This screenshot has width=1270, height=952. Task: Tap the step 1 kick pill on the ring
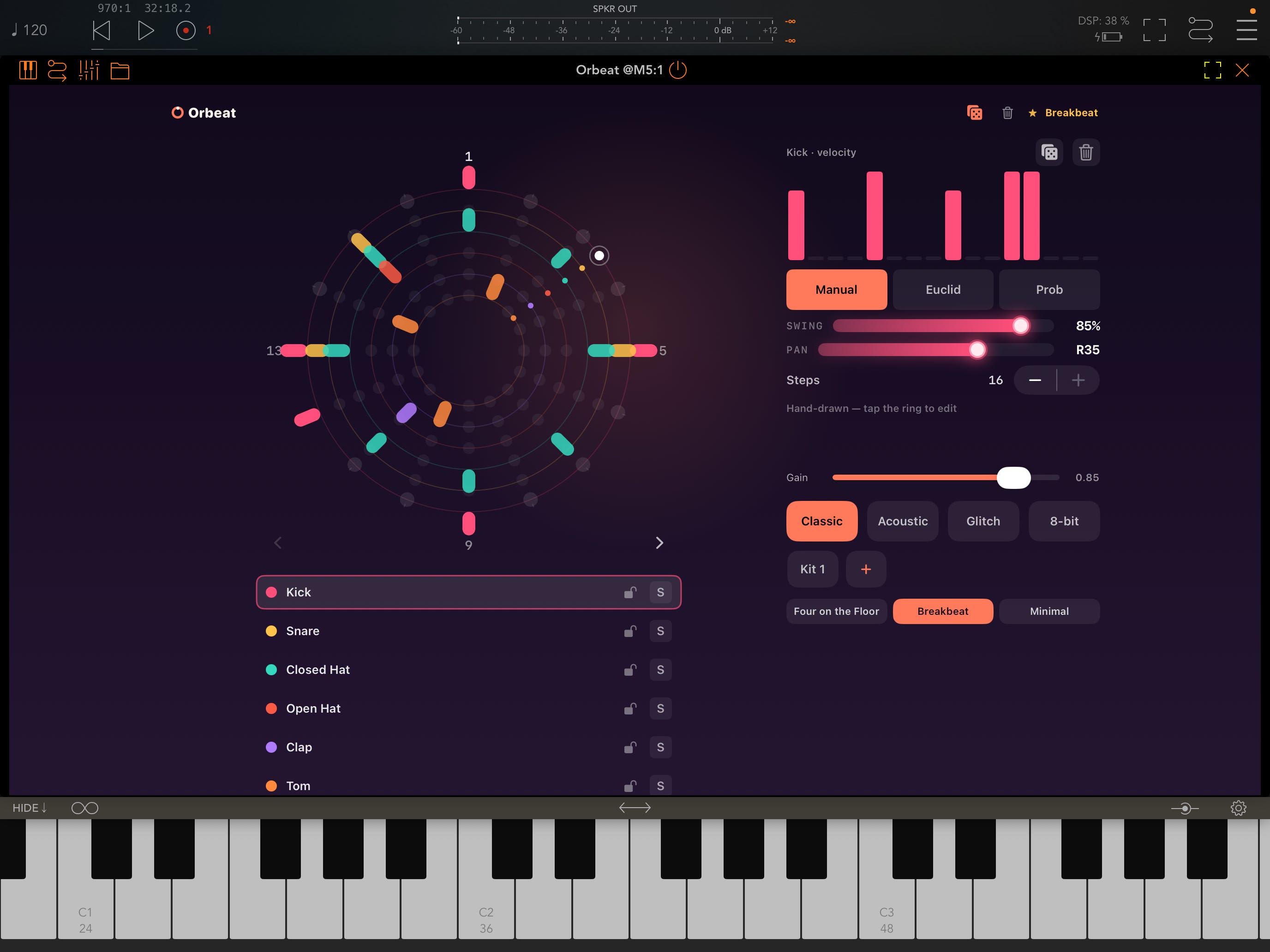coord(468,177)
